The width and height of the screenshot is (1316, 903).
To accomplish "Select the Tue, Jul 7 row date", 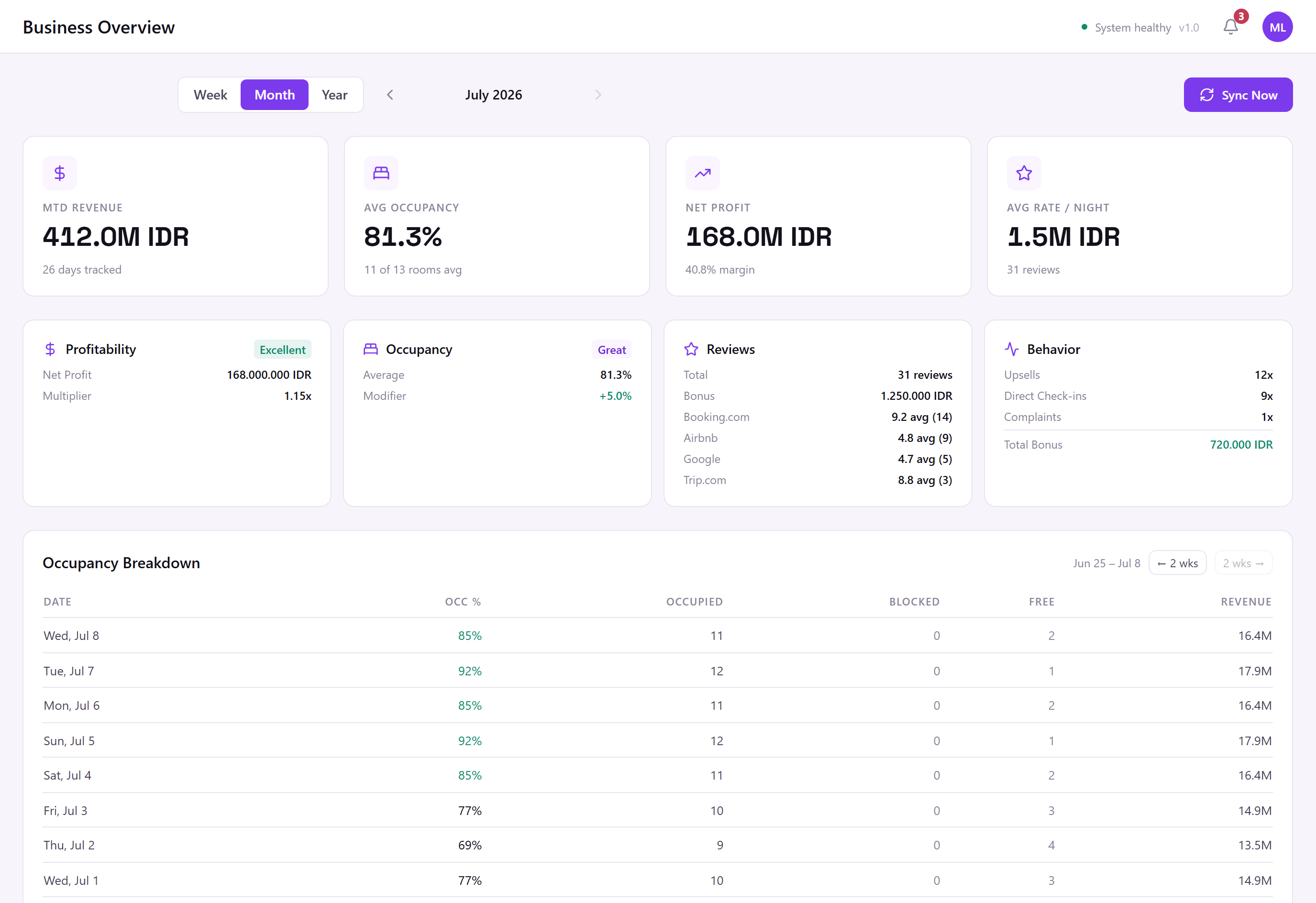I will point(68,671).
